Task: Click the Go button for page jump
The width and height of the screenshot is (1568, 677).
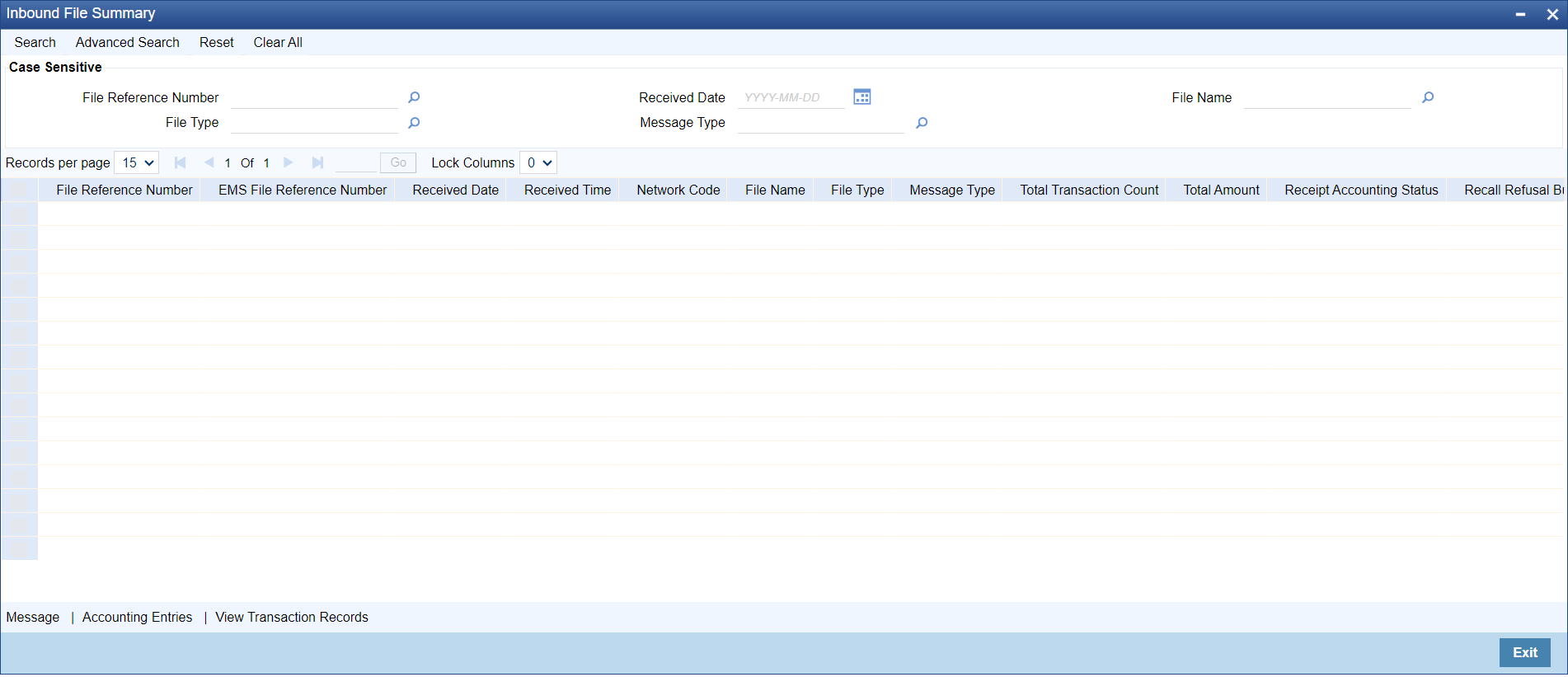Action: 398,162
